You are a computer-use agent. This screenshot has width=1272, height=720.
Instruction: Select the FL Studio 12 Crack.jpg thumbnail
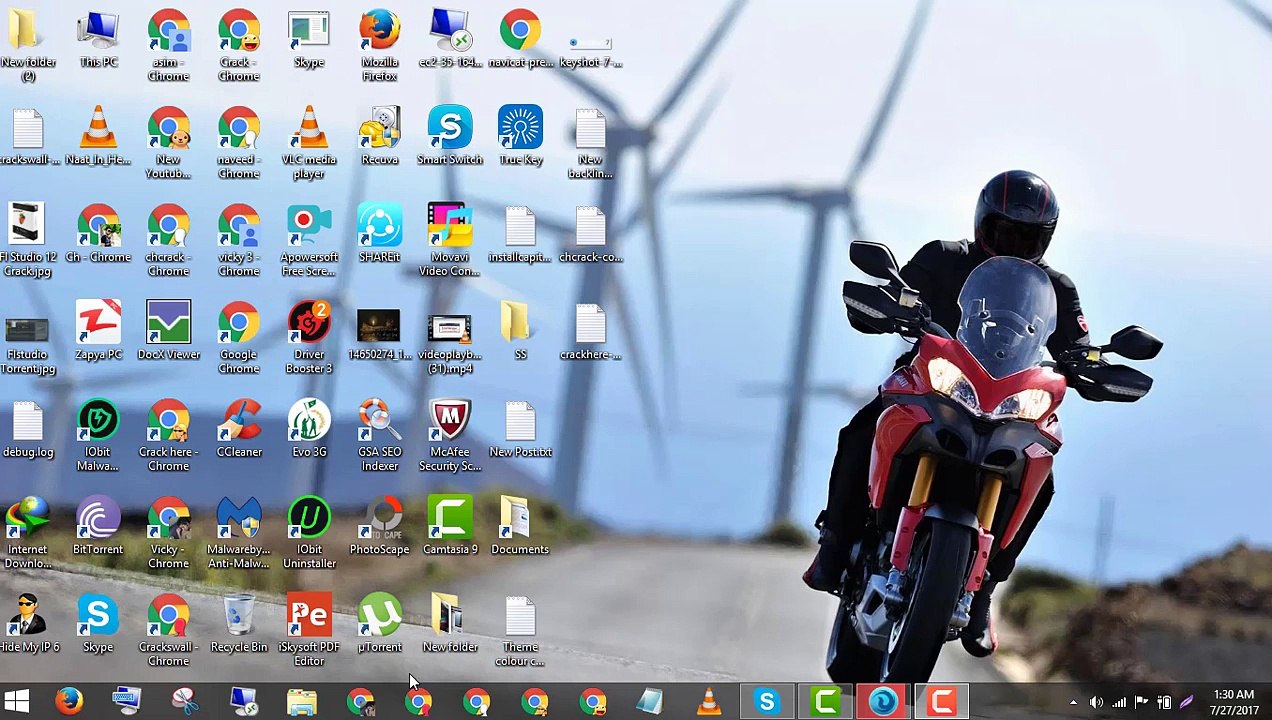tap(27, 240)
